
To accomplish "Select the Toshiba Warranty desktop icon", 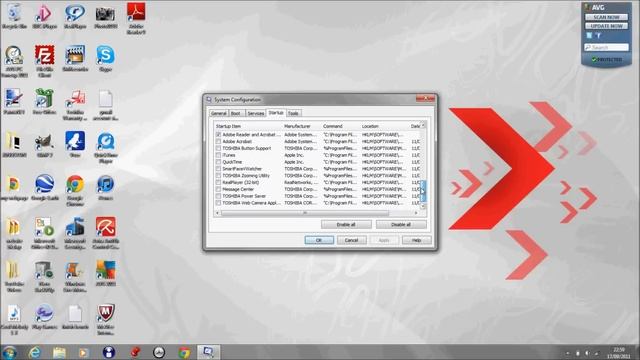I will pos(75,105).
